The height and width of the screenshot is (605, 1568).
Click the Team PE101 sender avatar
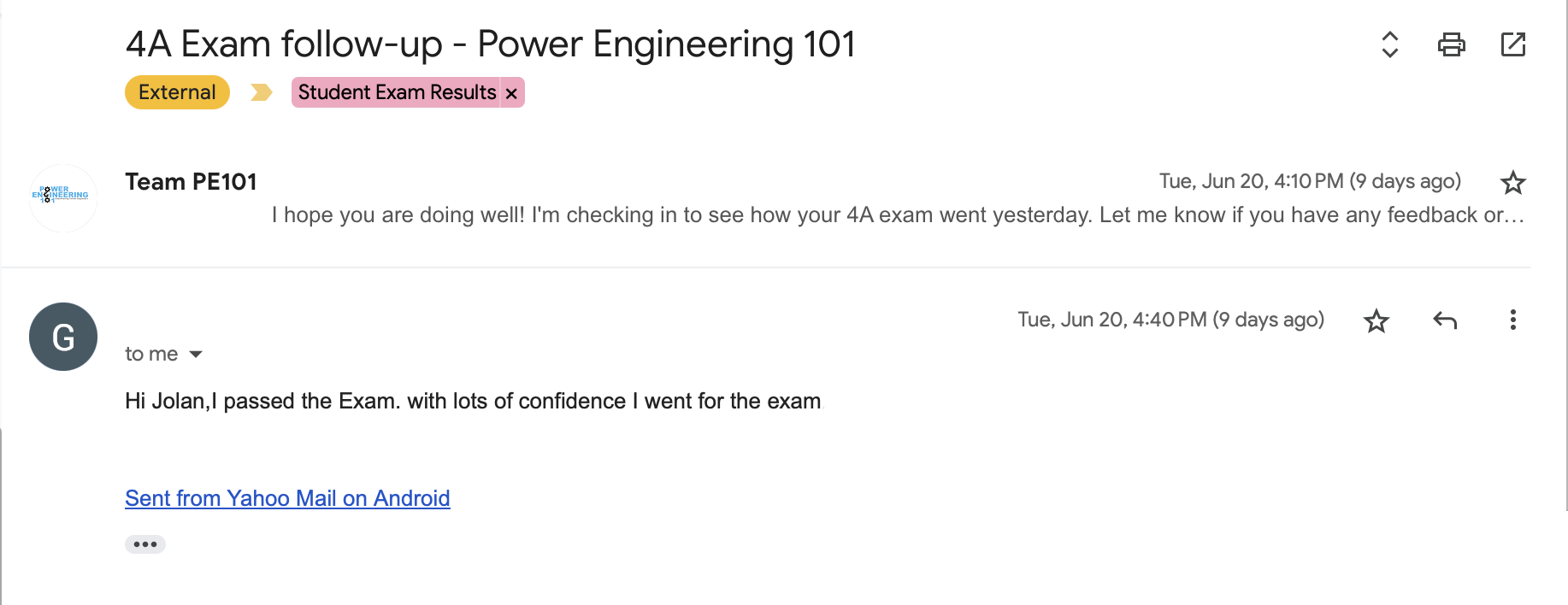coord(63,197)
